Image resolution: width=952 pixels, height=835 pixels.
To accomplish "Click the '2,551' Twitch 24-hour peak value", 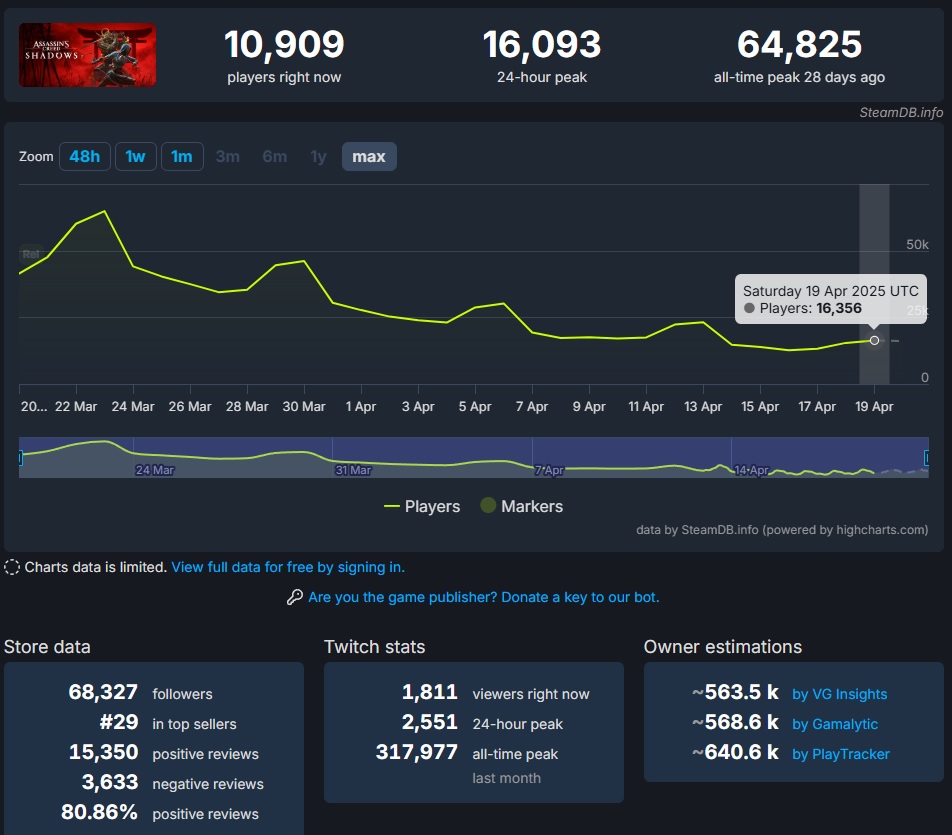I will 429,722.
